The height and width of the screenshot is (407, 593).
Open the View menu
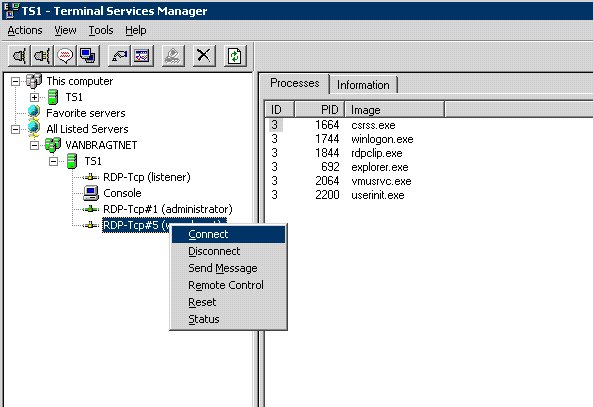pyautogui.click(x=65, y=30)
